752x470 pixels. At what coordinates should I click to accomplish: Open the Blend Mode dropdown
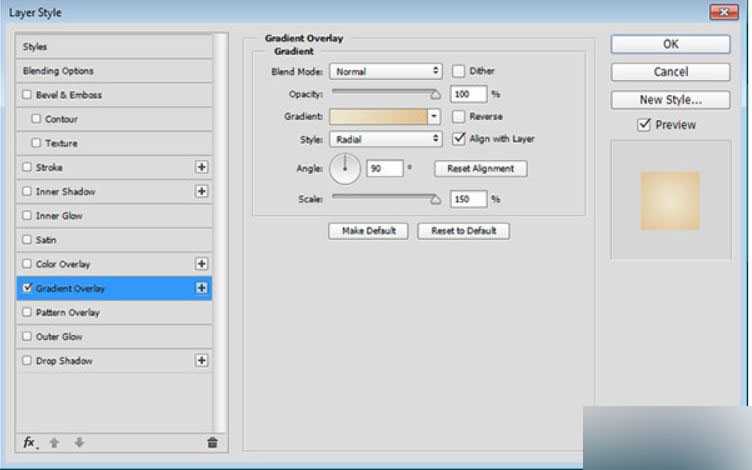click(386, 71)
